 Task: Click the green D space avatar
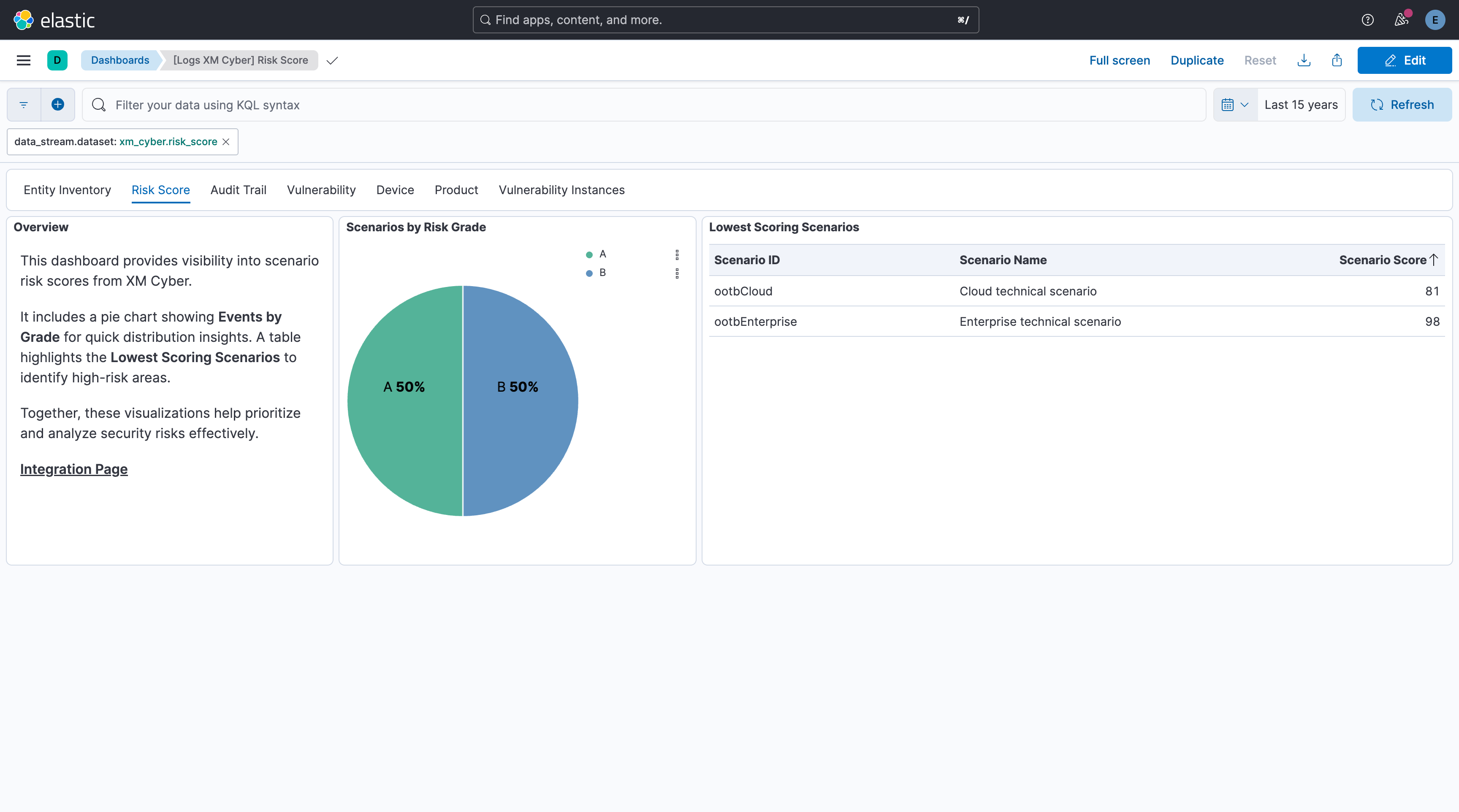pos(57,60)
